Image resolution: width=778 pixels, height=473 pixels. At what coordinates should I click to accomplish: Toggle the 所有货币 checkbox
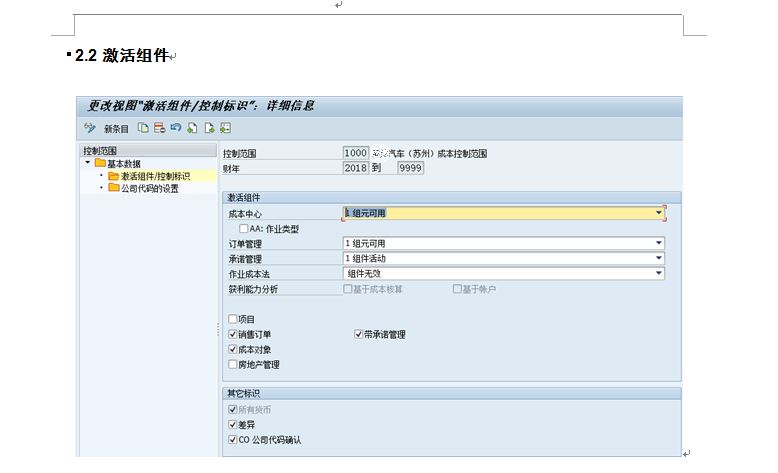tap(233, 409)
